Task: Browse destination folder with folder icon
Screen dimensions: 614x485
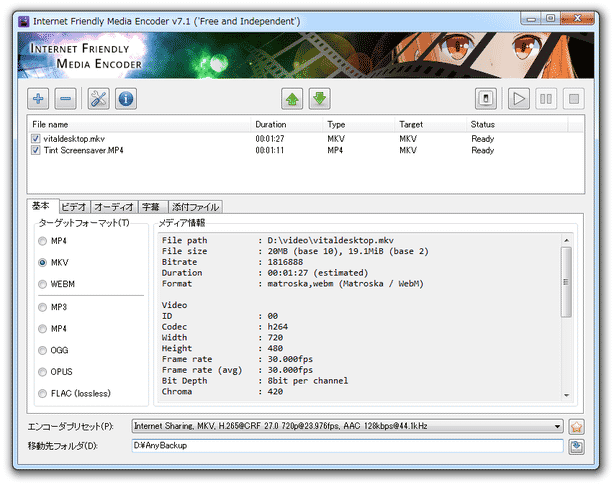Action: tap(576, 447)
